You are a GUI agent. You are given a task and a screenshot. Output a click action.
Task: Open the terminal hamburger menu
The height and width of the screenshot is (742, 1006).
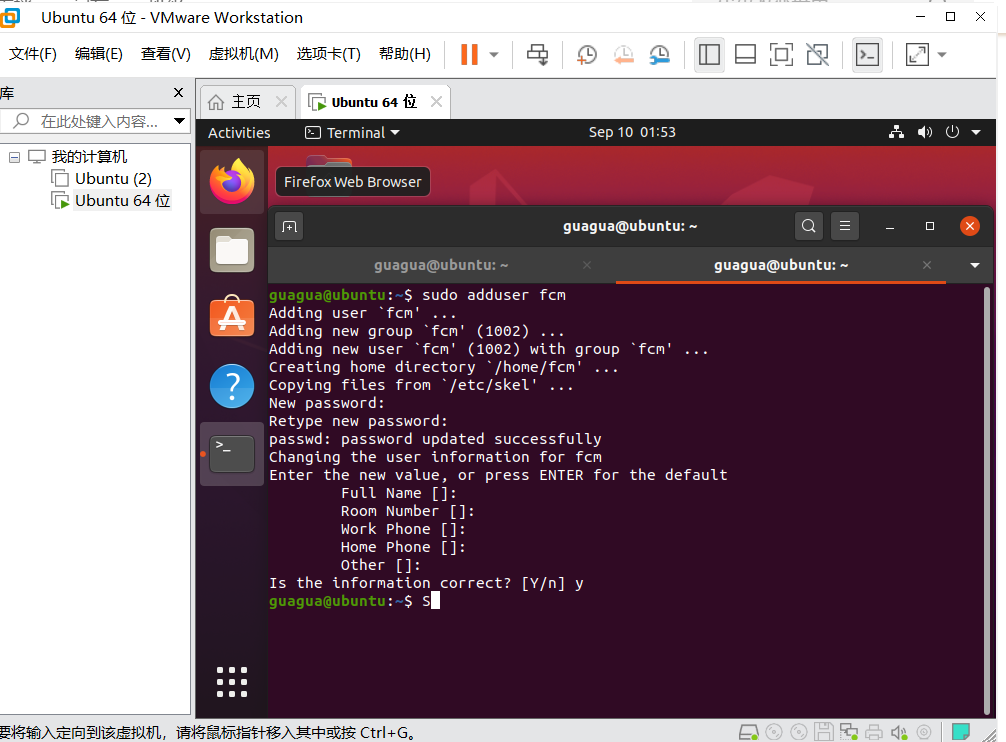(x=845, y=226)
